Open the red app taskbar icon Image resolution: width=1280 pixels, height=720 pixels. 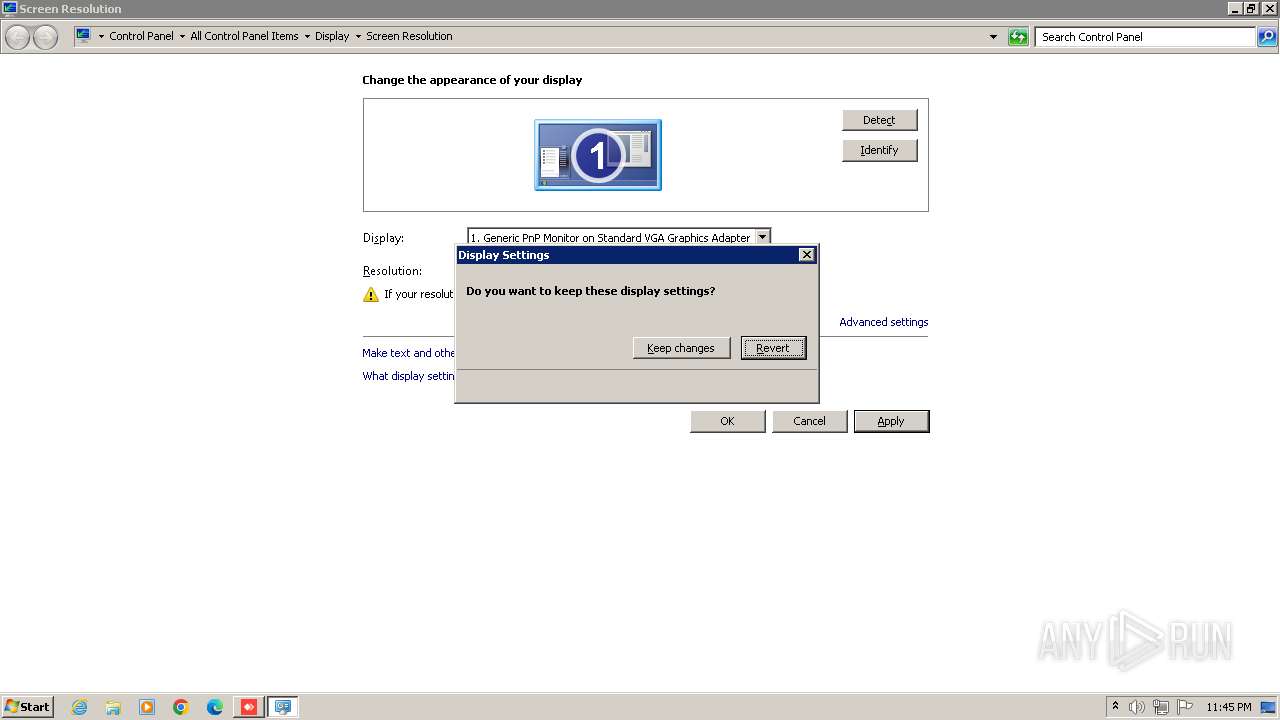coord(249,707)
